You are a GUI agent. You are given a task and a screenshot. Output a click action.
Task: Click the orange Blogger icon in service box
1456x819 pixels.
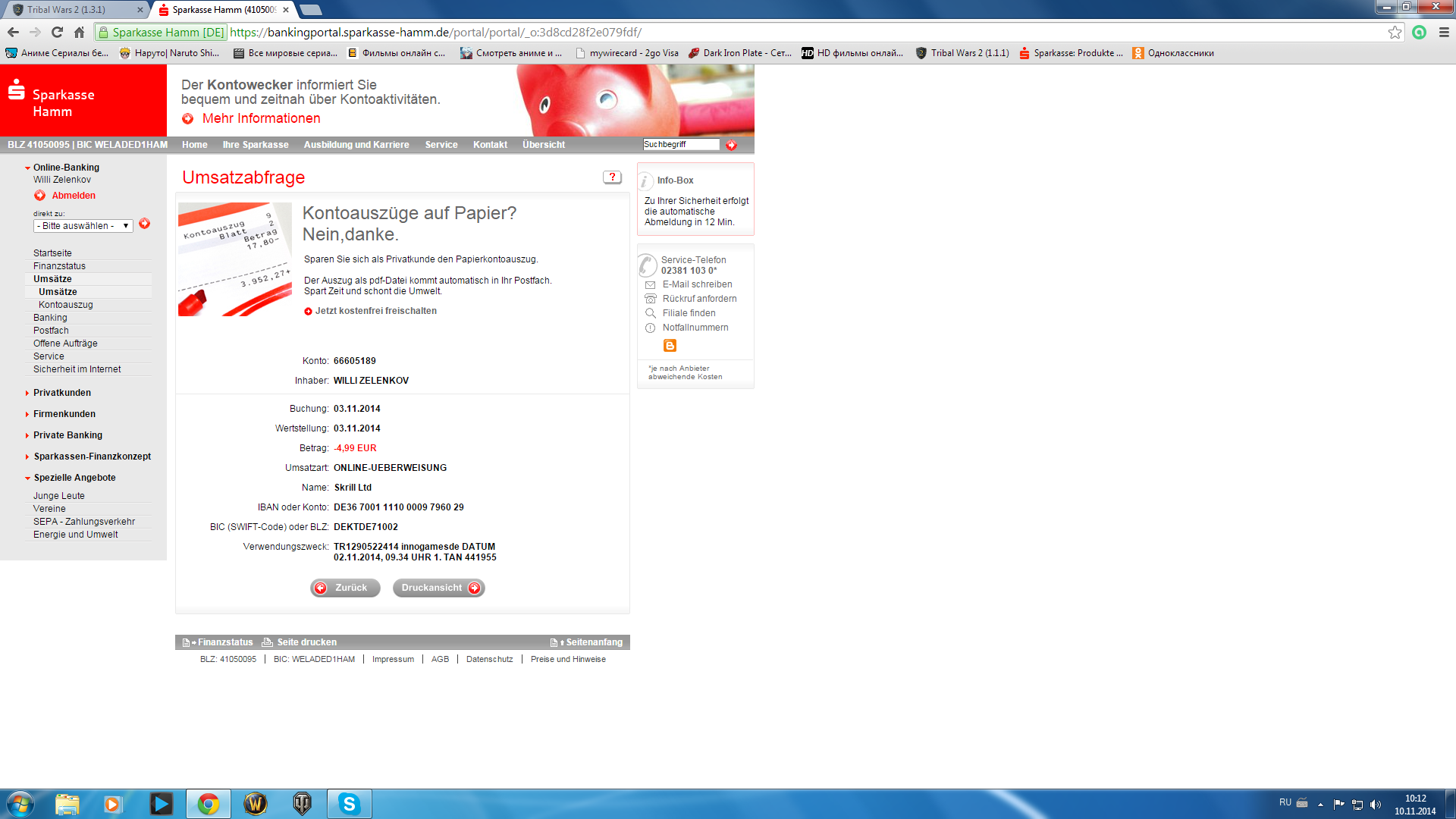click(670, 346)
